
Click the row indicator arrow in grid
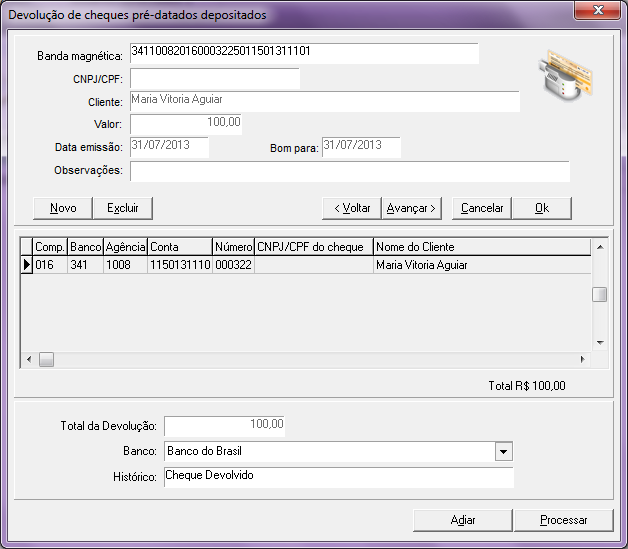click(27, 265)
